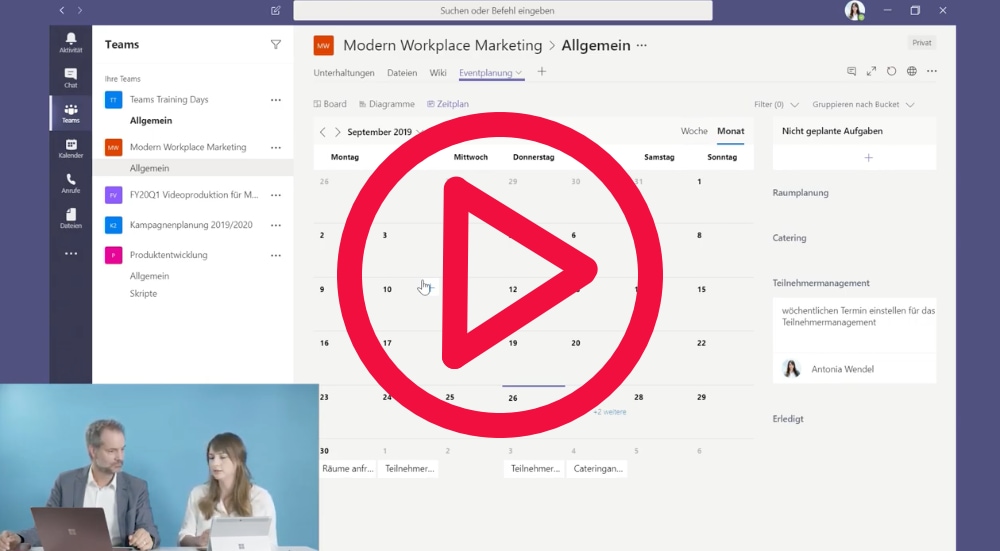Image resolution: width=1000 pixels, height=551 pixels.
Task: Click the Privat badge
Action: coord(922,43)
